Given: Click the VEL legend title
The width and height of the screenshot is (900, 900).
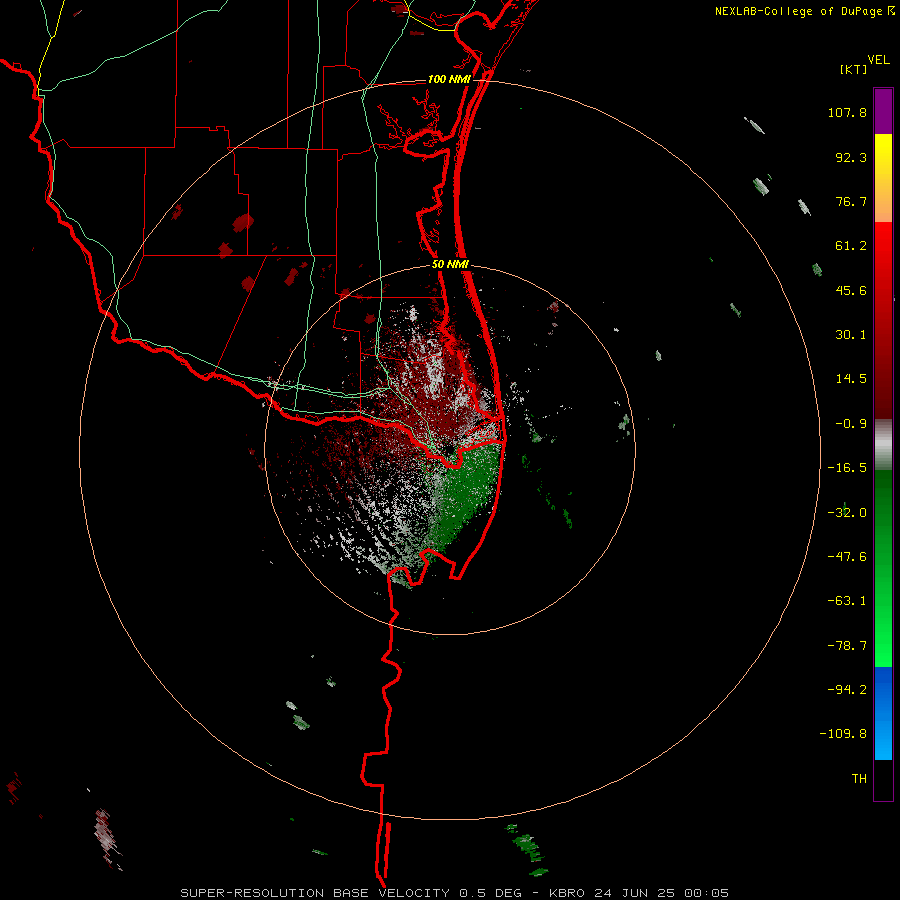Looking at the screenshot, I should click(878, 60).
